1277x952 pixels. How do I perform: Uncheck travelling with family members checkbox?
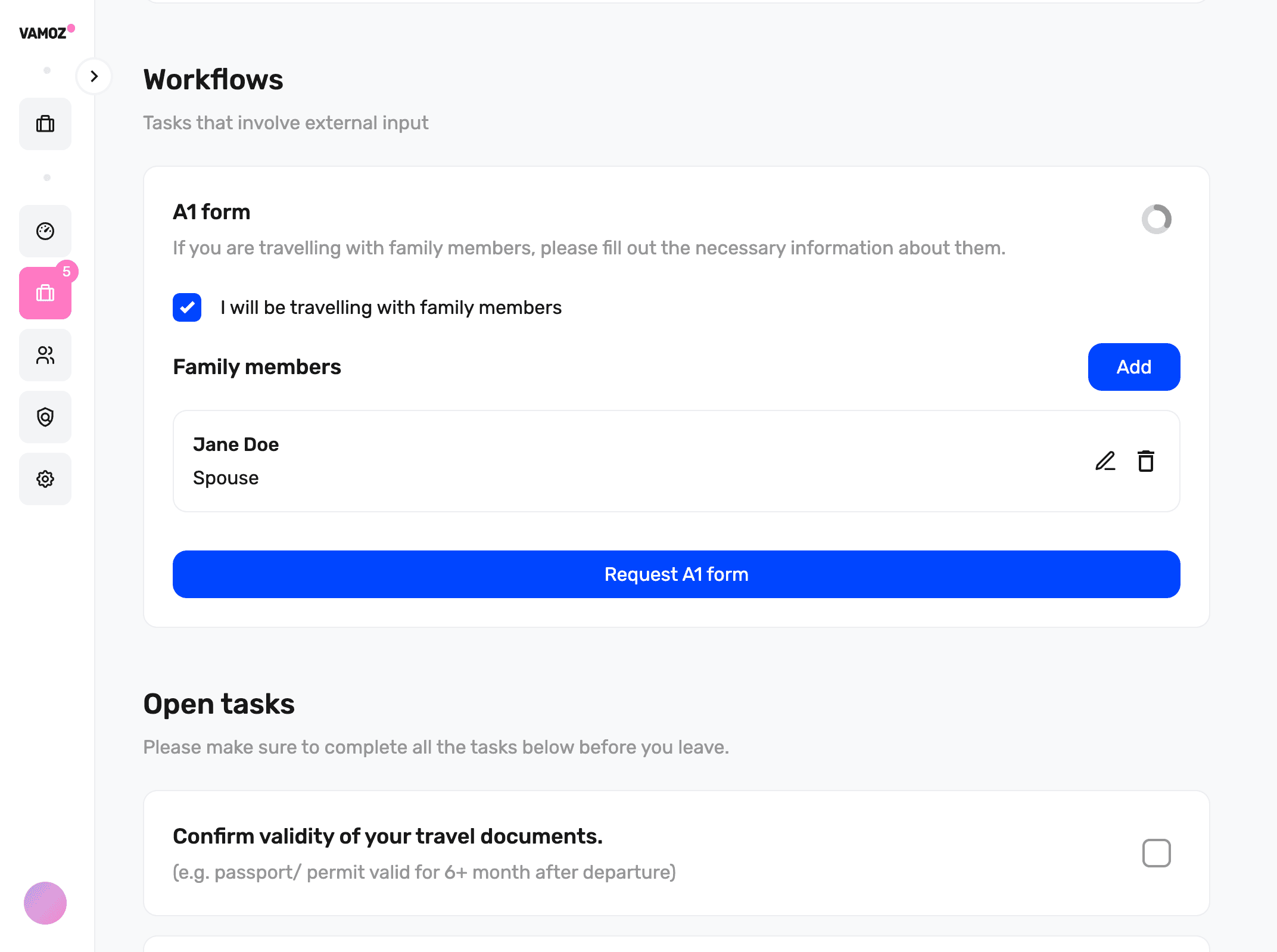point(187,307)
